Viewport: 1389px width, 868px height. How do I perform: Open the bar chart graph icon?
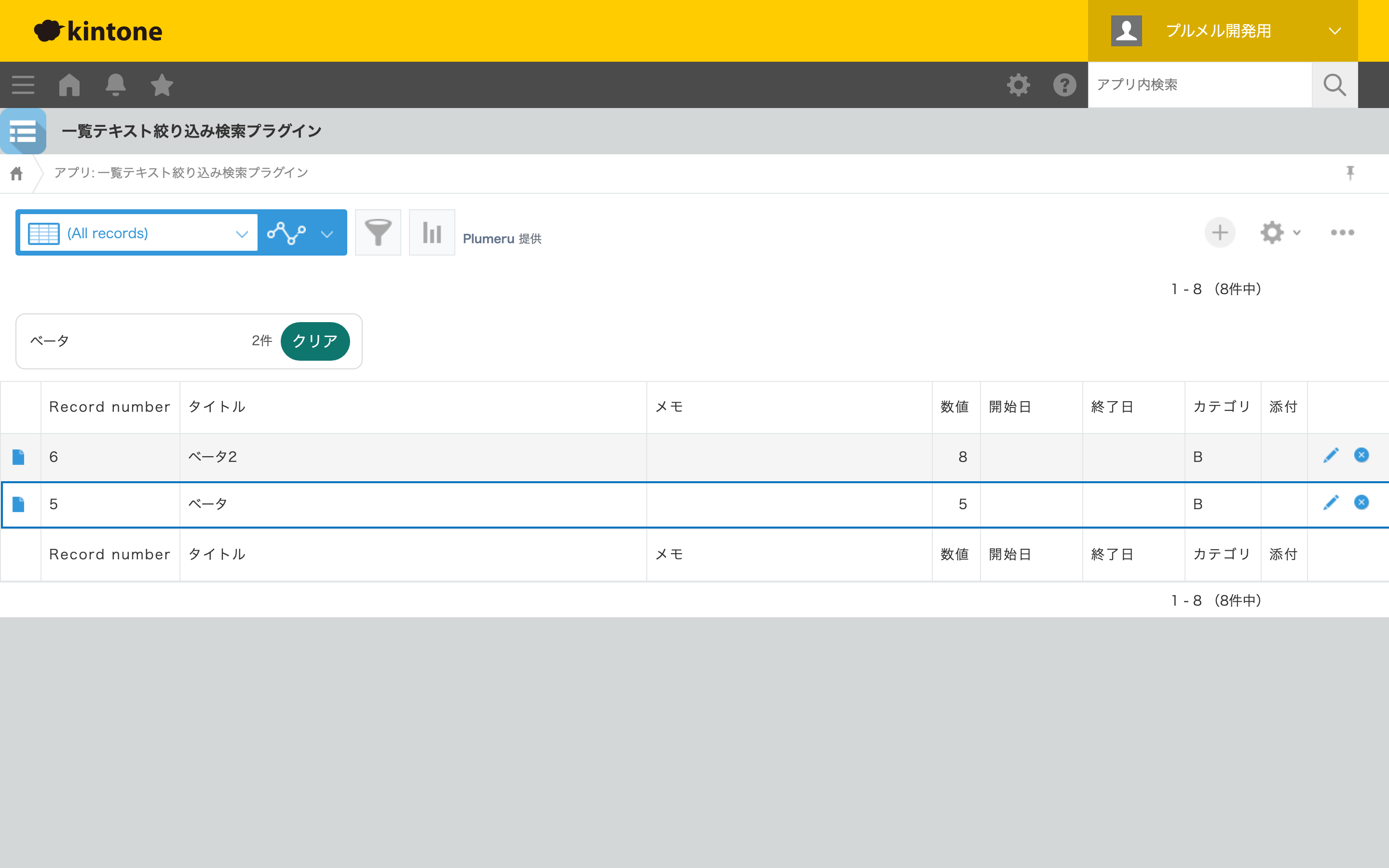coord(432,232)
